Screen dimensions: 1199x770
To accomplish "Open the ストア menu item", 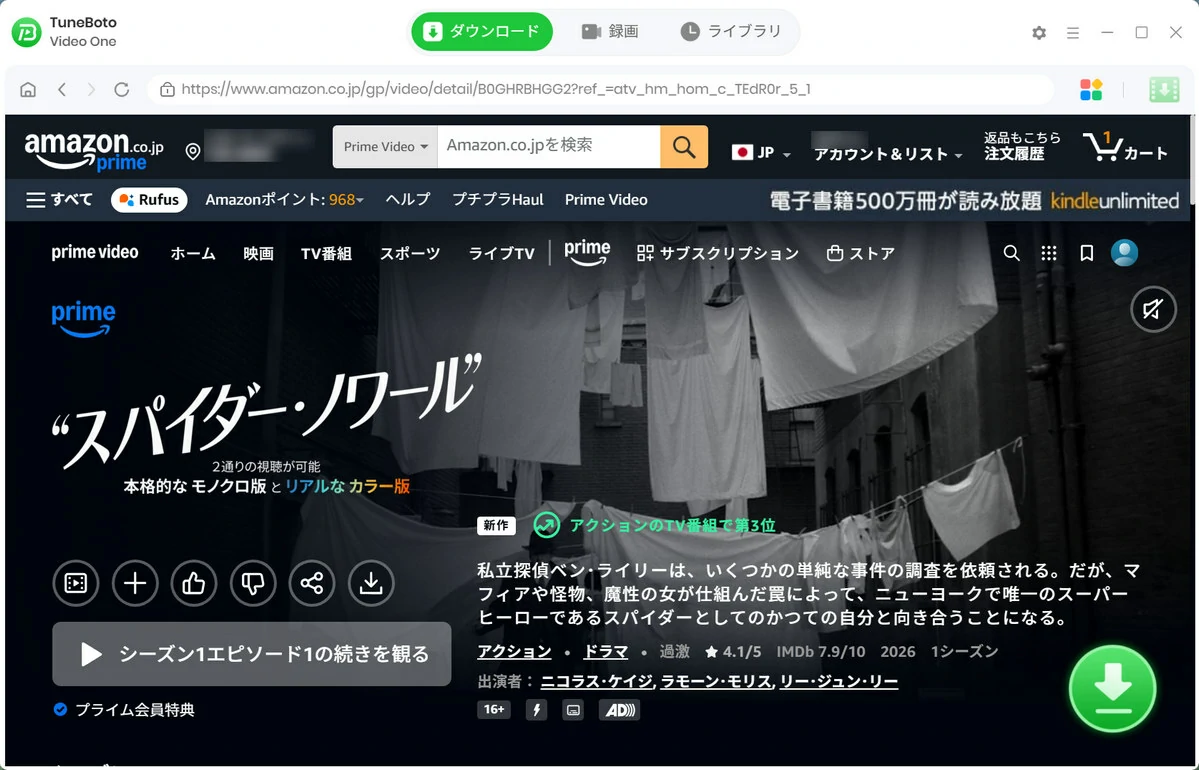I will [860, 254].
